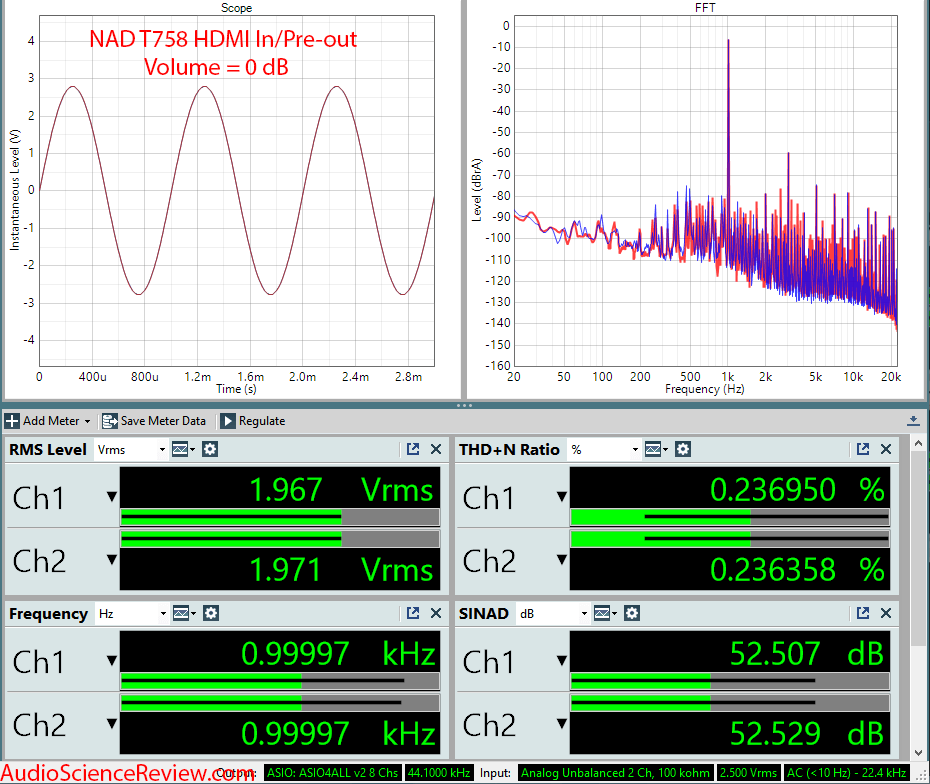Click SINAD Ch1 bar graph
Screen dimensions: 930x784
click(730, 681)
